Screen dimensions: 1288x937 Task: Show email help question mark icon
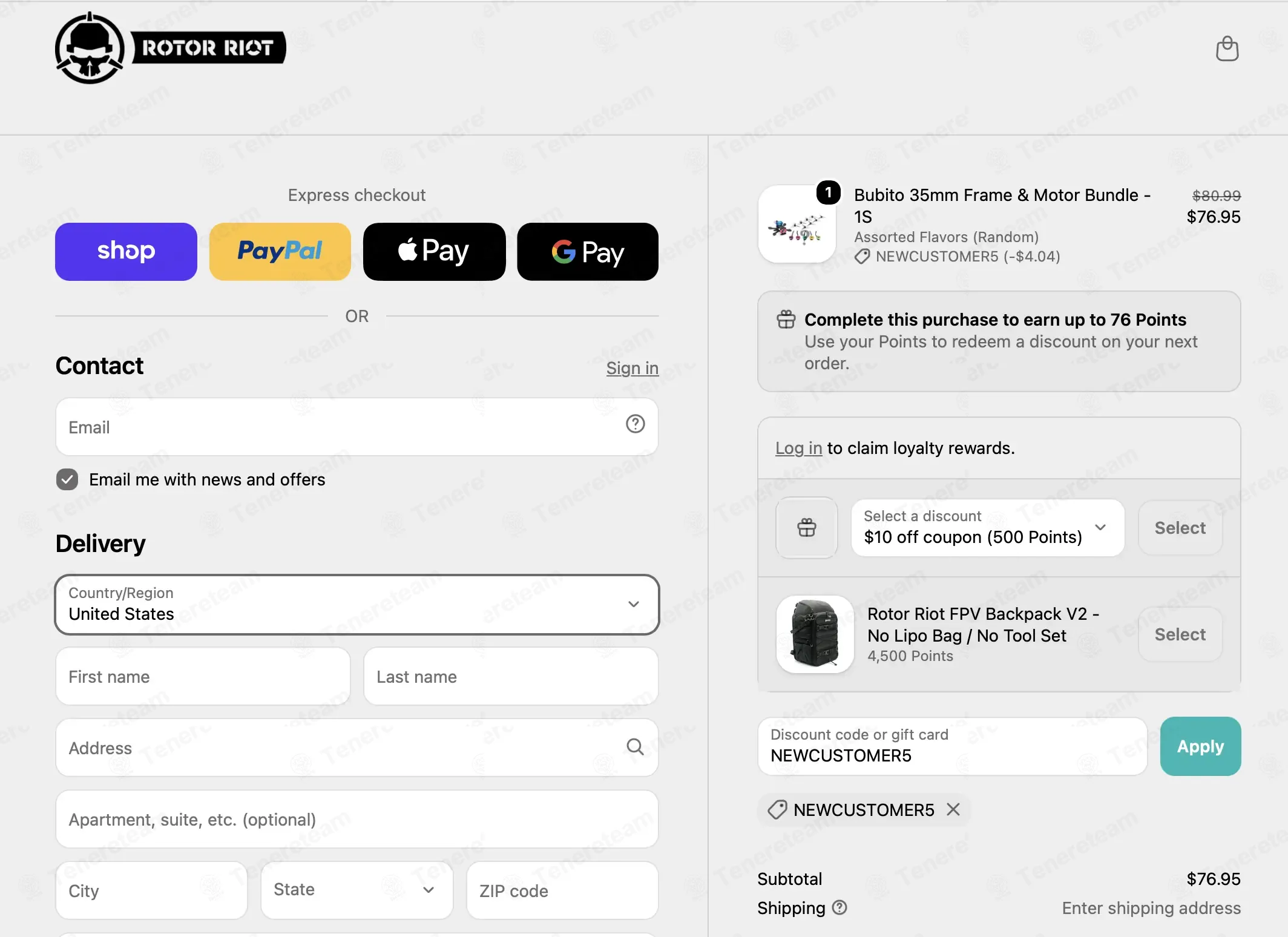[635, 424]
